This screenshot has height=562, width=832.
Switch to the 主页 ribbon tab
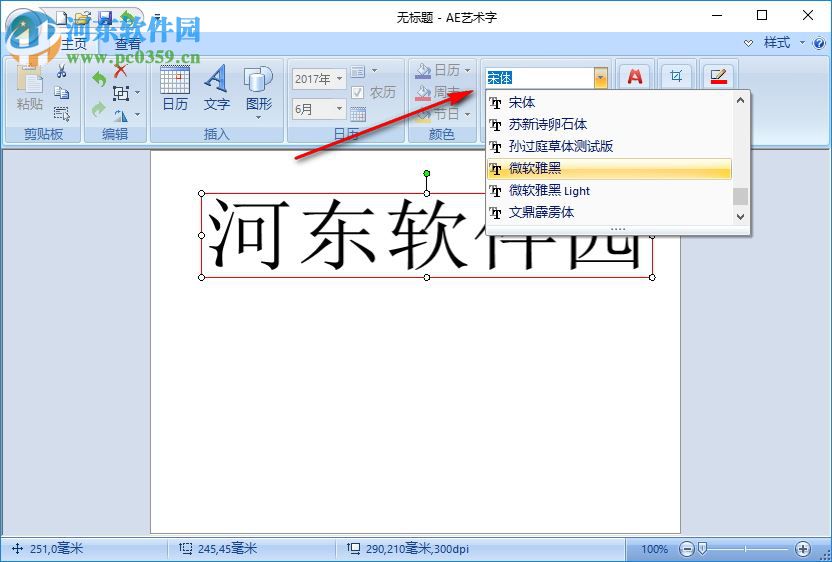click(73, 44)
